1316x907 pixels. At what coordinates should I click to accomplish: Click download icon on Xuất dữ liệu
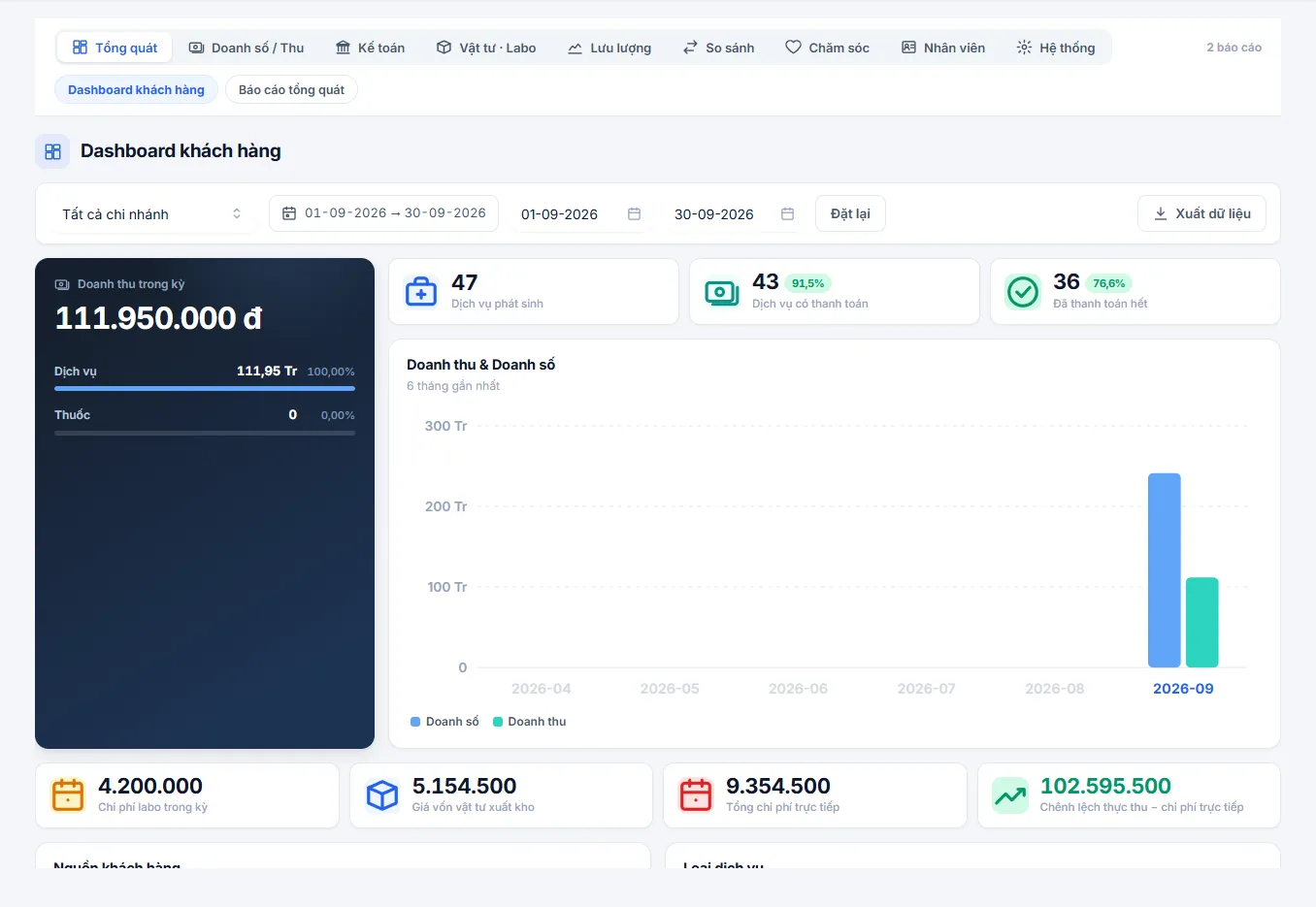(x=1160, y=213)
